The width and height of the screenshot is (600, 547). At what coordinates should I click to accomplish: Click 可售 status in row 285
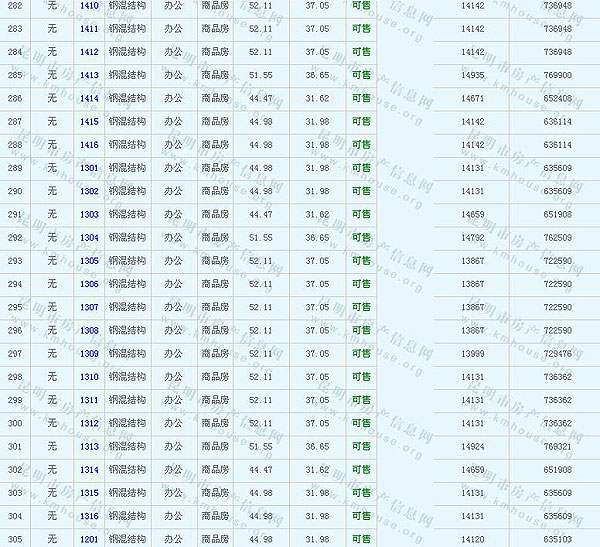(x=361, y=75)
